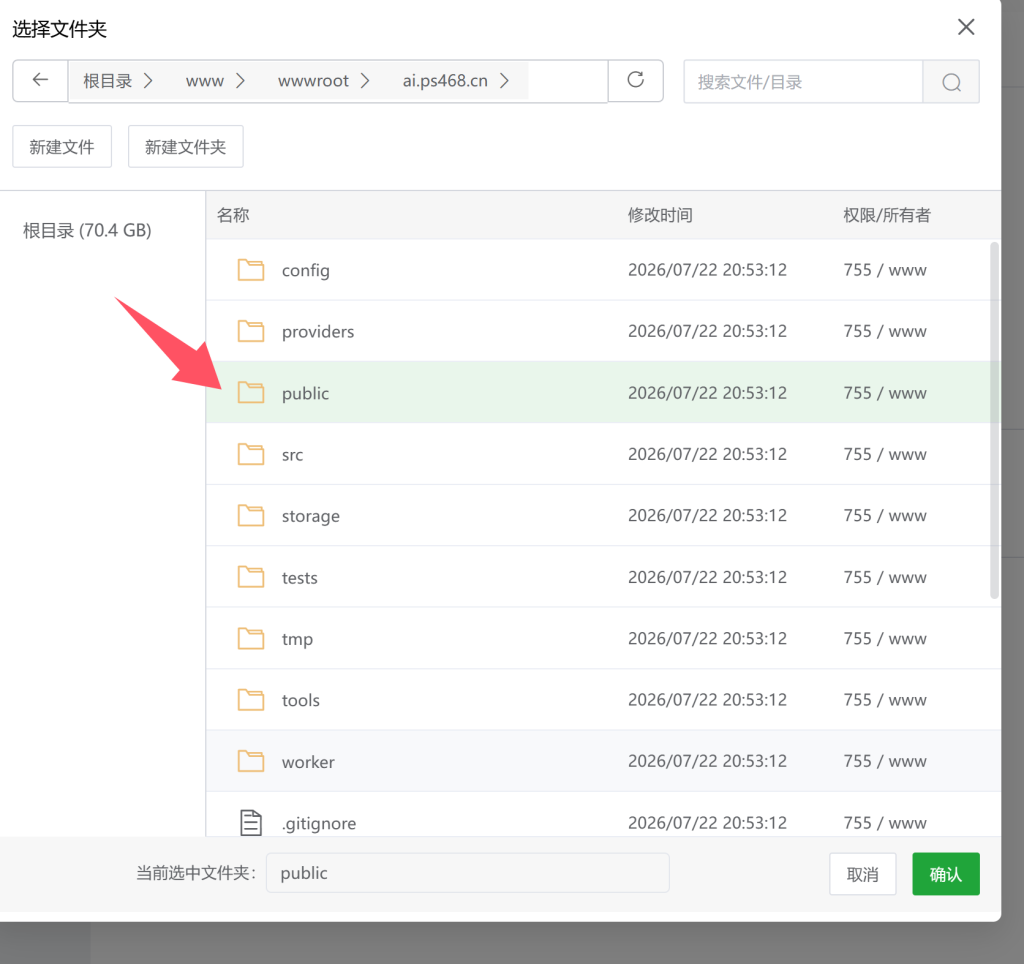
Task: Click 新建文件夹 button
Action: (x=185, y=147)
